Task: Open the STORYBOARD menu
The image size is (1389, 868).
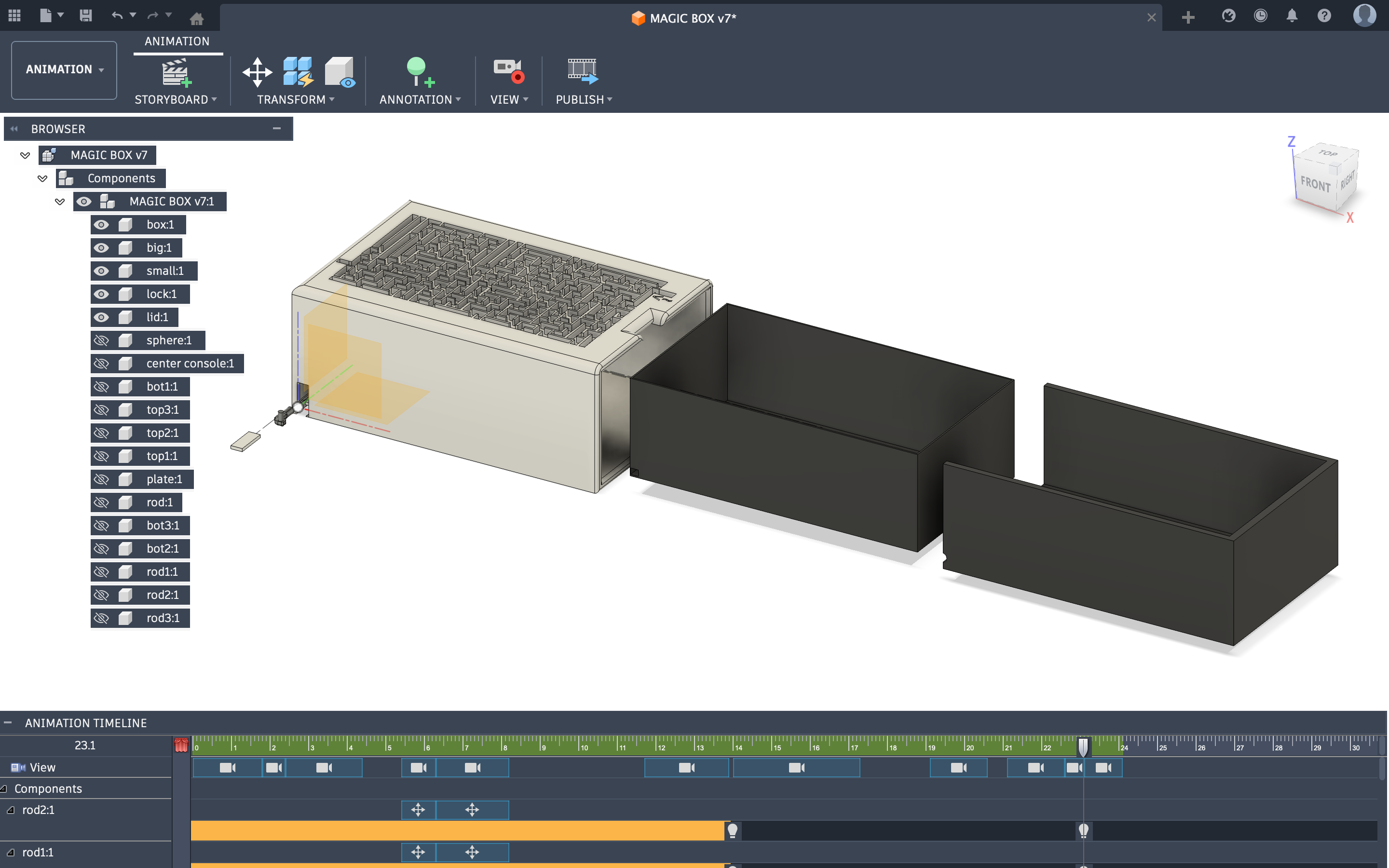Action: 176,99
